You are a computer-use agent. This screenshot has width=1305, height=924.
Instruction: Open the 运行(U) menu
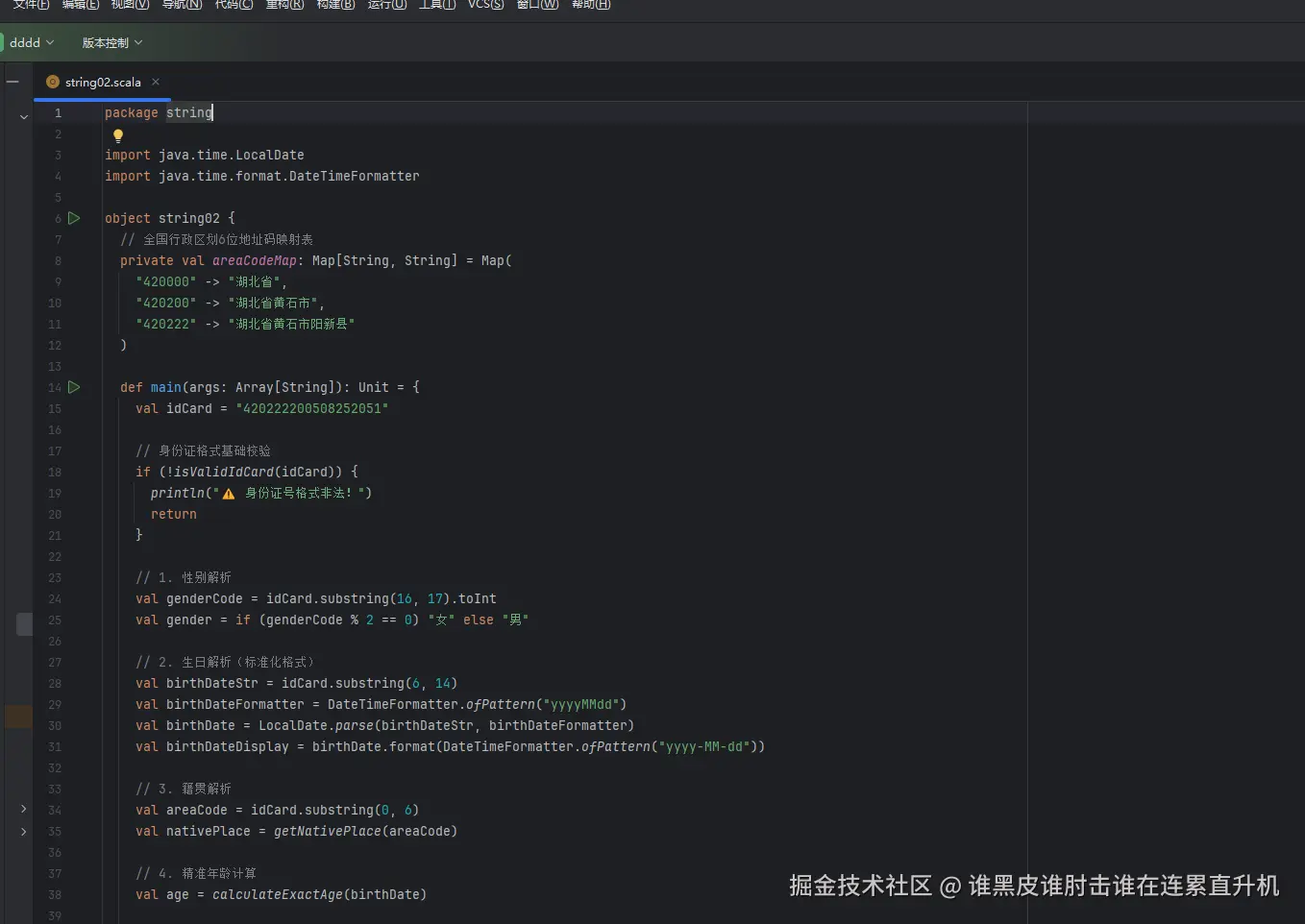[x=387, y=5]
